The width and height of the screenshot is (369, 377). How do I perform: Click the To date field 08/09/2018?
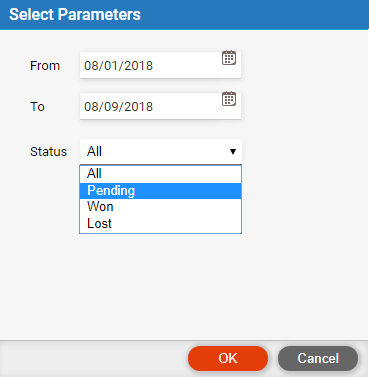point(160,106)
